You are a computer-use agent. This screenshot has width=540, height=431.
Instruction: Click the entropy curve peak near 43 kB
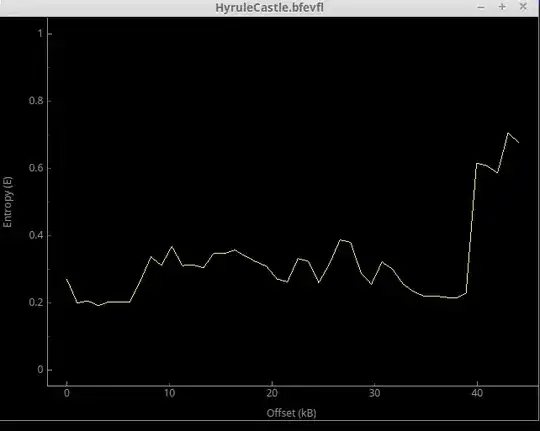click(x=508, y=133)
